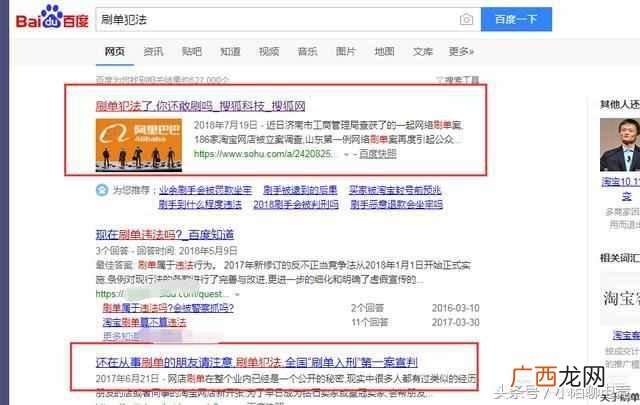Select the 音乐 tab
This screenshot has width=640, height=405.
(307, 51)
